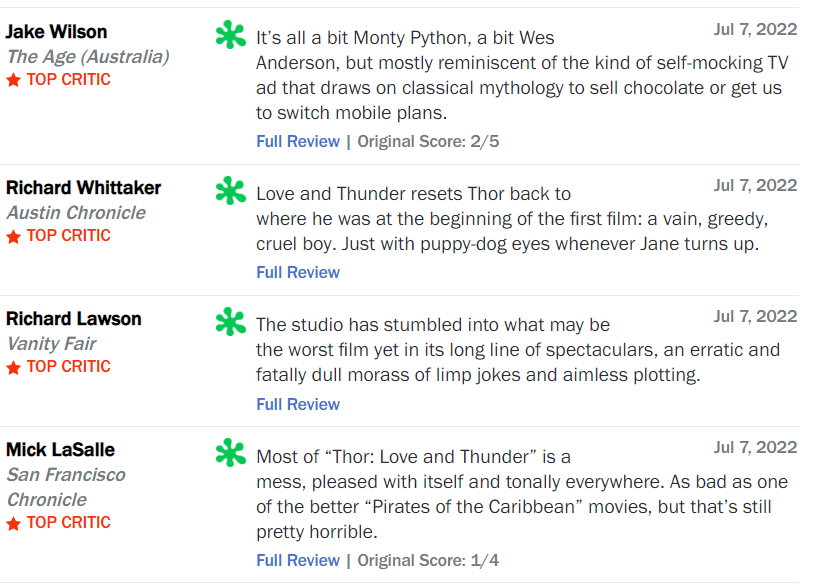Open the San Francisco Chronicle publication page
Viewport: 833px width, 583px height.
tap(66, 487)
